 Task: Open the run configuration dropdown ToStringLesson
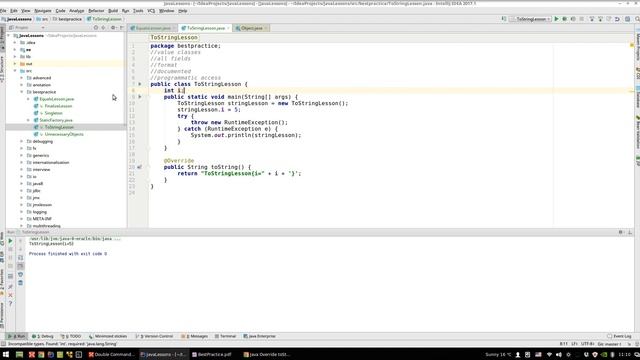531,19
